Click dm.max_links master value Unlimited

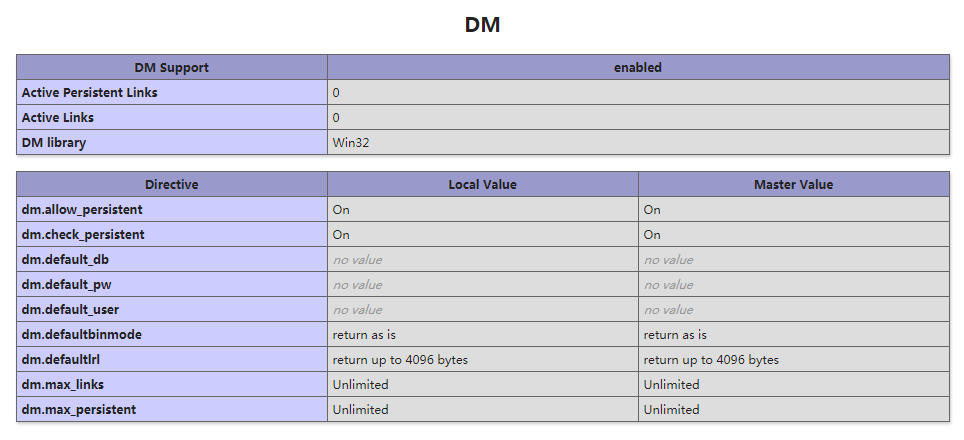(671, 385)
